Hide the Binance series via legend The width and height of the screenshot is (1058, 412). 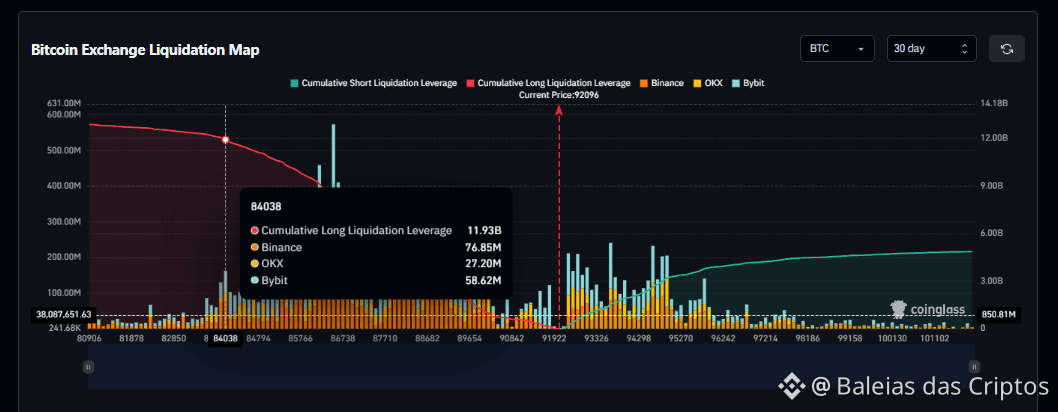tap(661, 82)
